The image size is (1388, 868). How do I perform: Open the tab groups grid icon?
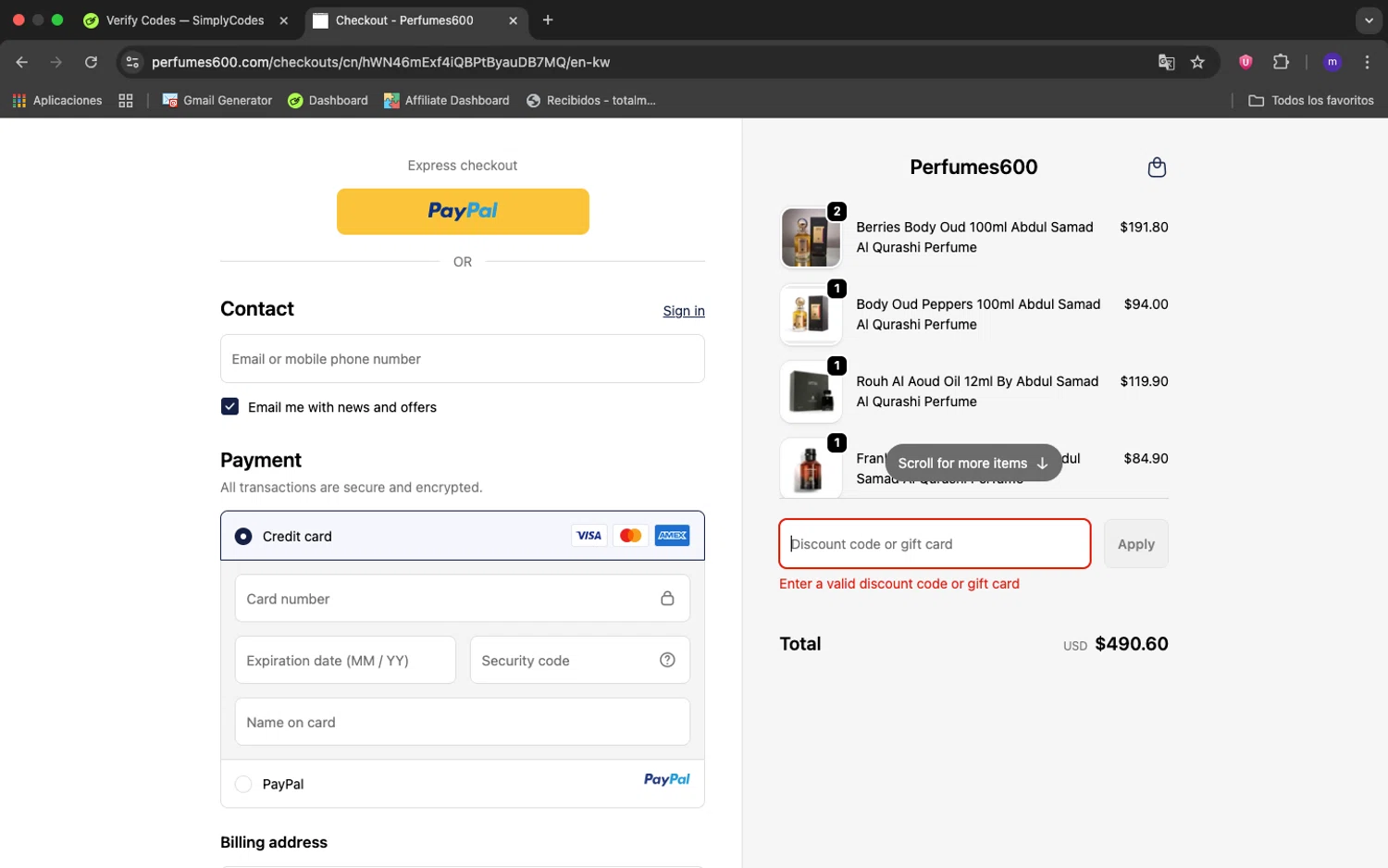(126, 100)
